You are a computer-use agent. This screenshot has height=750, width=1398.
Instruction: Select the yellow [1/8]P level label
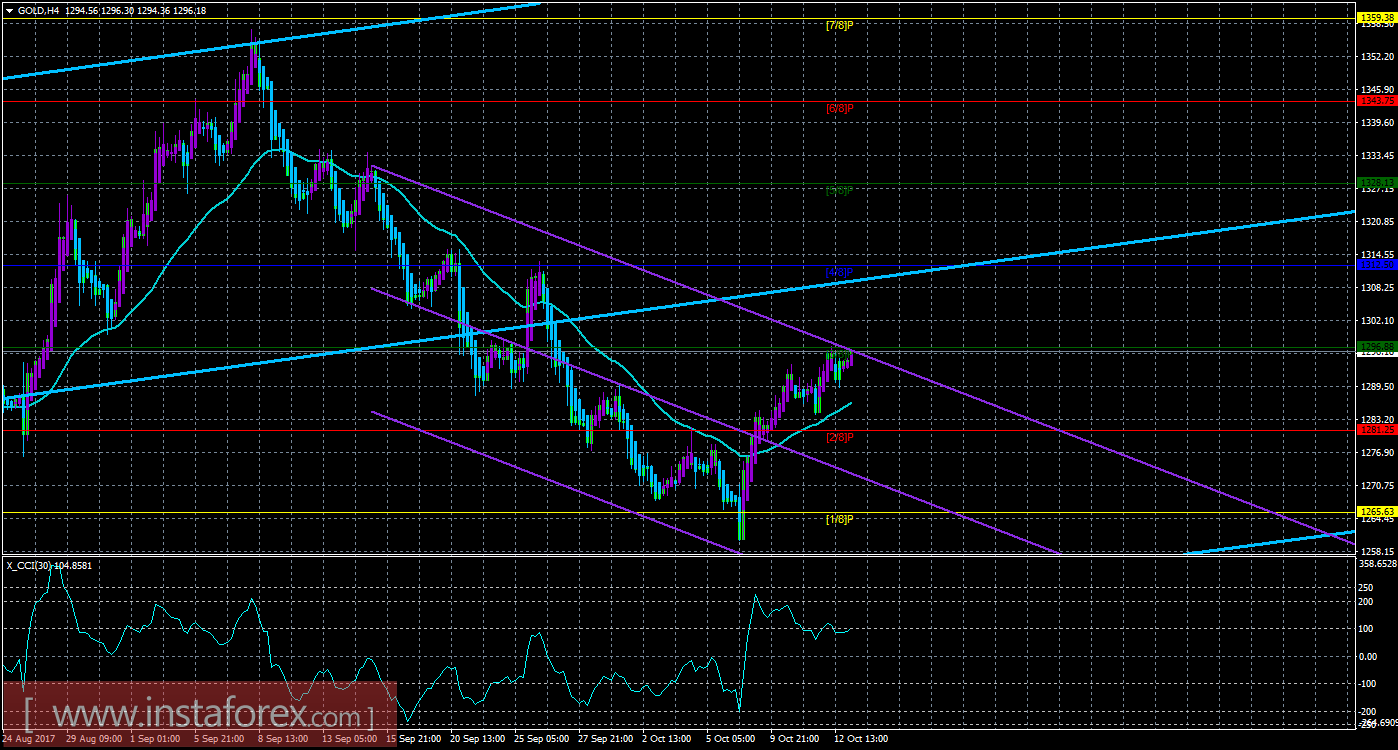(x=839, y=519)
